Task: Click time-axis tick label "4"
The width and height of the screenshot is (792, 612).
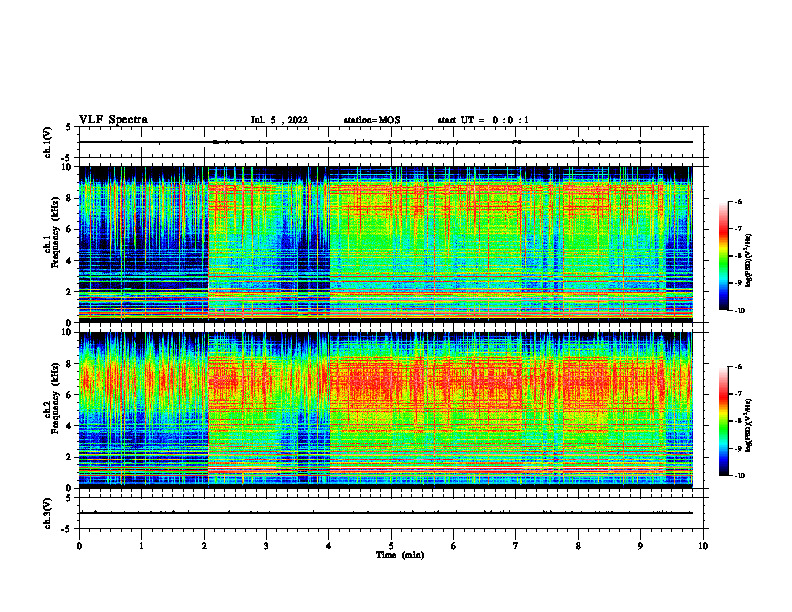Action: pos(329,546)
